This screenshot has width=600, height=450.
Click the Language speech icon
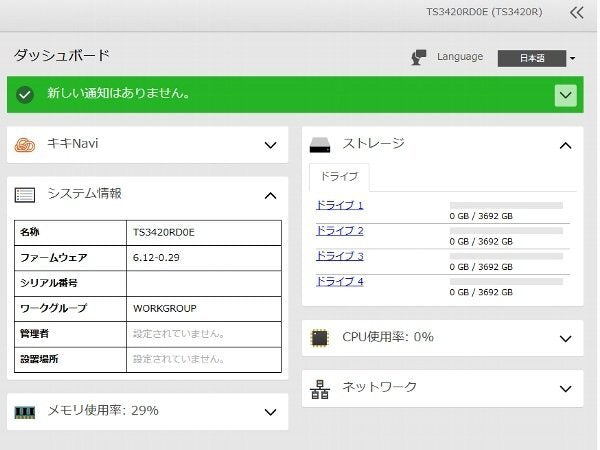(x=419, y=57)
